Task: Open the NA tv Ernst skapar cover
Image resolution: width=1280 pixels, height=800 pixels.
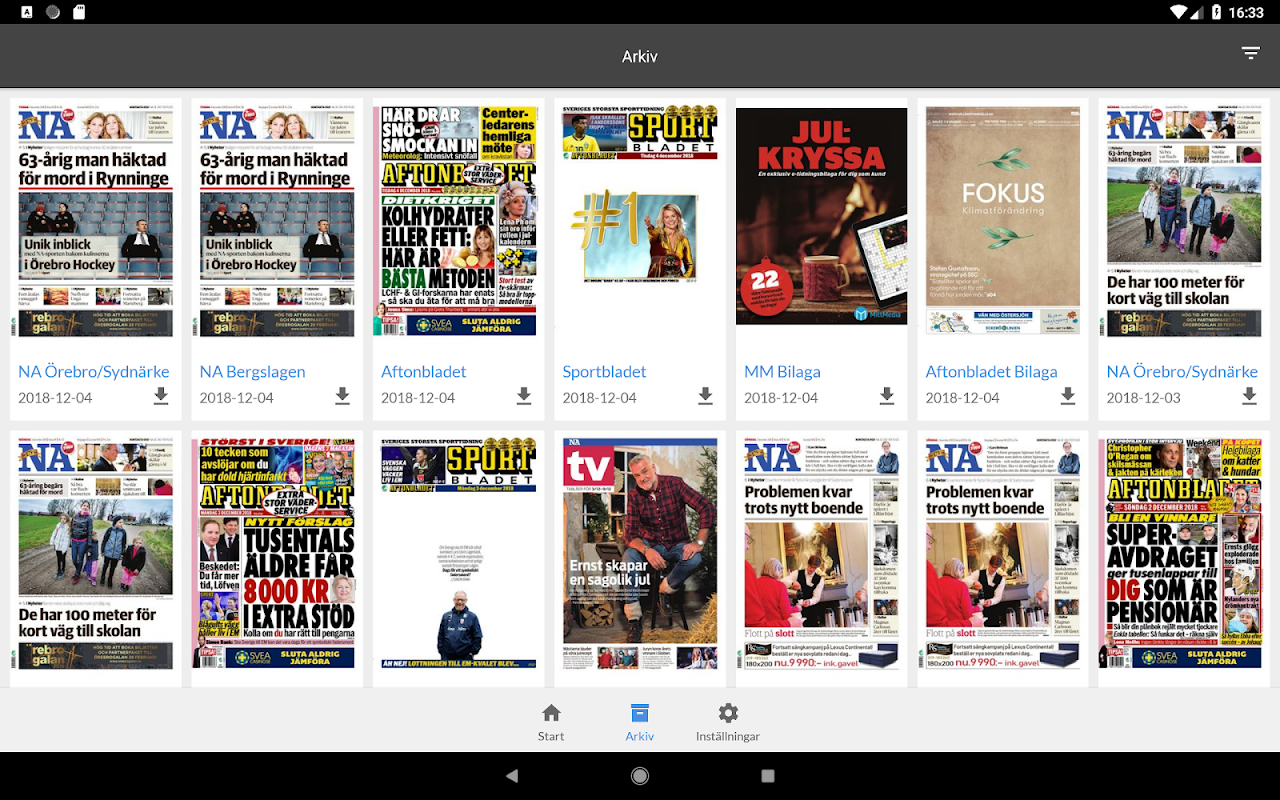Action: pyautogui.click(x=640, y=553)
